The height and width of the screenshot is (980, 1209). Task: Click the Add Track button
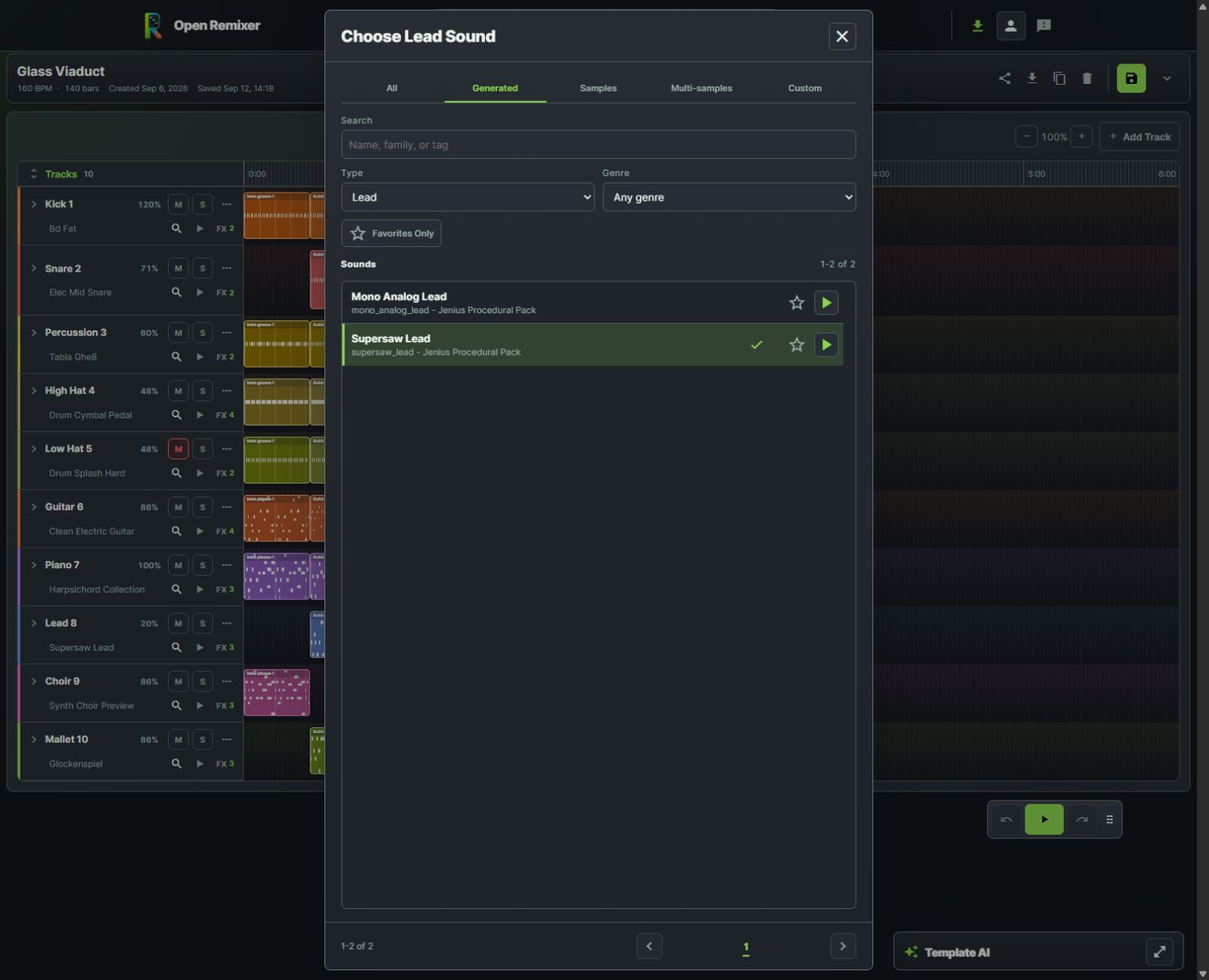coord(1139,137)
